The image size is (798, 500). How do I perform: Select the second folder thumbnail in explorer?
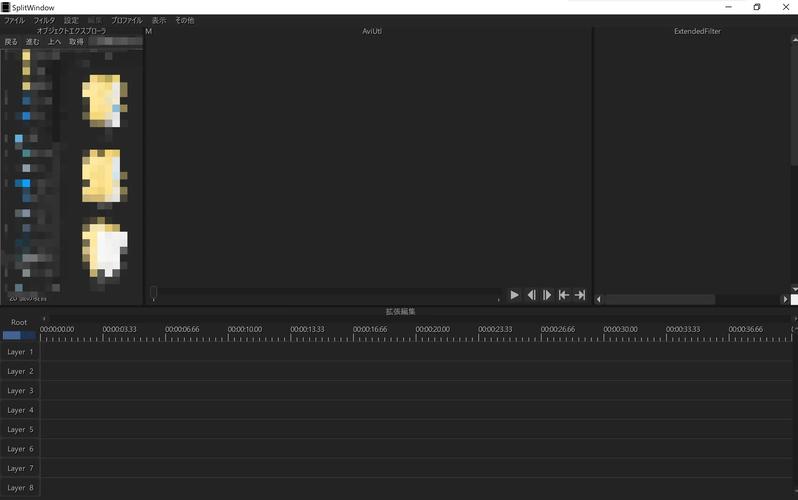[x=104, y=176]
